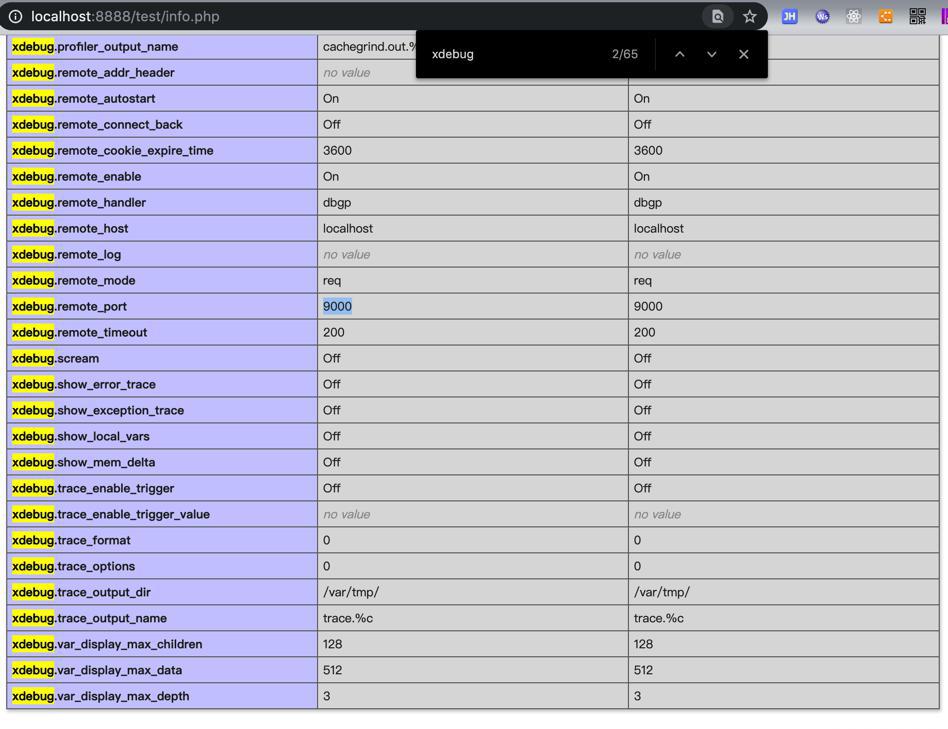Select the xdebug.trace_enable_trigger_value directive
Screen dimensions: 948x729
coord(111,514)
